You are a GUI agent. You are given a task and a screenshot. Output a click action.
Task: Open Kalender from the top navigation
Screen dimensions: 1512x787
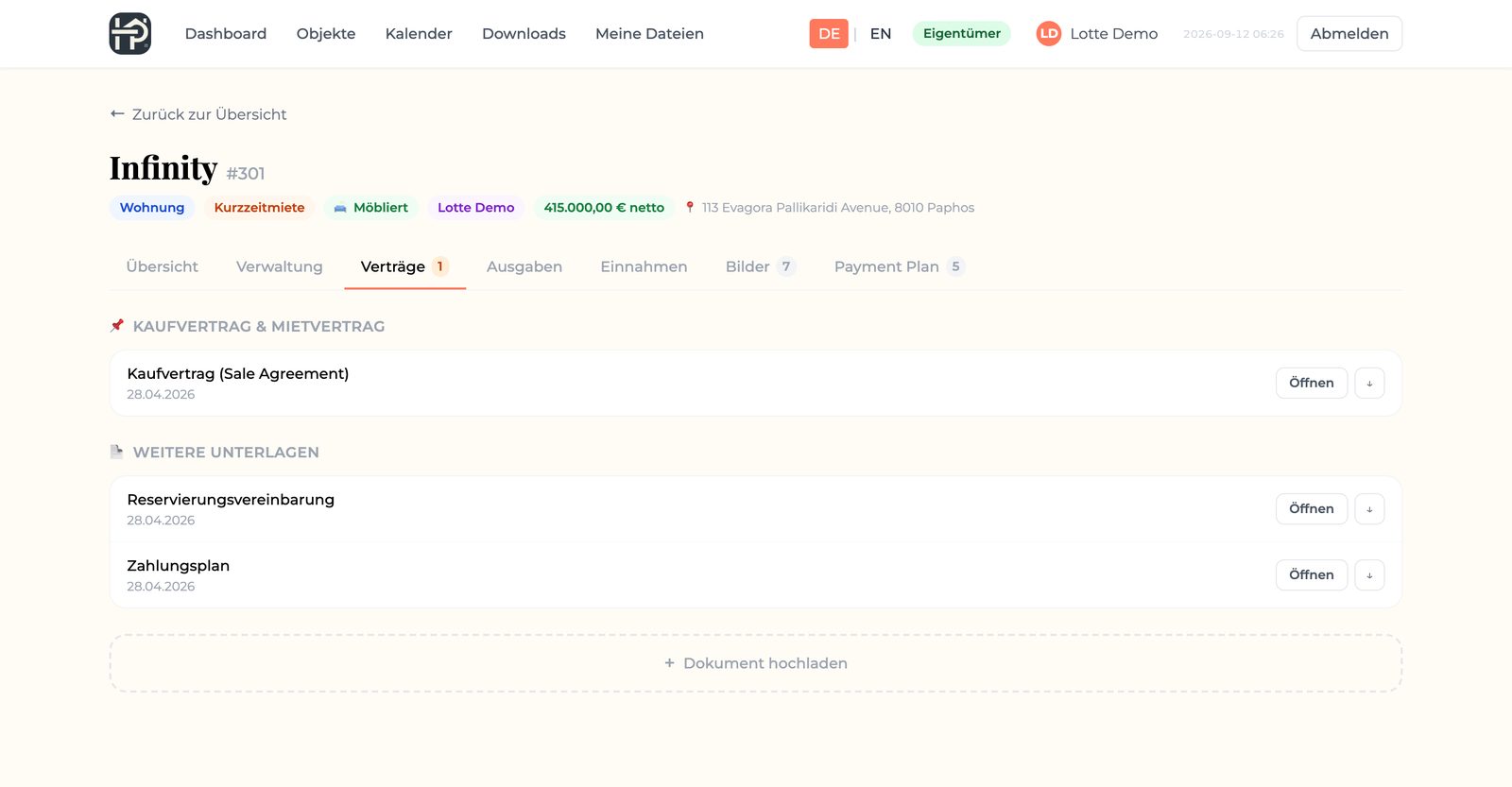[419, 34]
